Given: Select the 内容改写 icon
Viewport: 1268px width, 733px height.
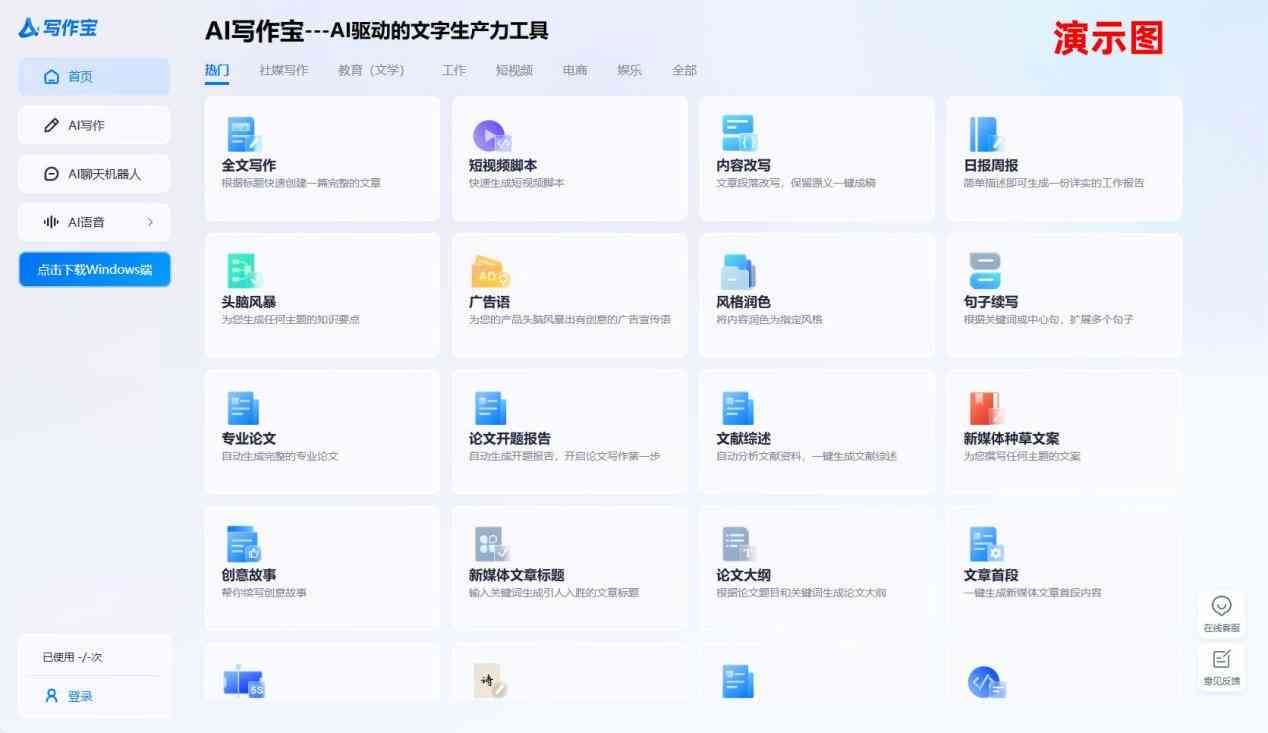Looking at the screenshot, I should [738, 134].
